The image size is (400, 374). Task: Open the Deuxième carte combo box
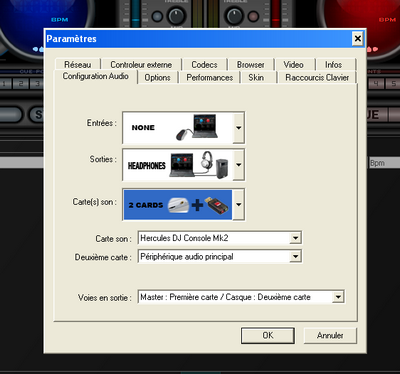(x=220, y=257)
